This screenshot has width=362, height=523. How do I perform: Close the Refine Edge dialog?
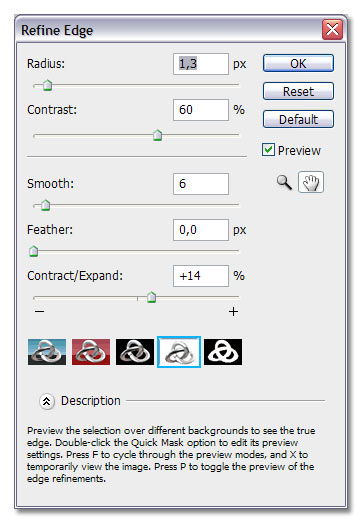332,29
